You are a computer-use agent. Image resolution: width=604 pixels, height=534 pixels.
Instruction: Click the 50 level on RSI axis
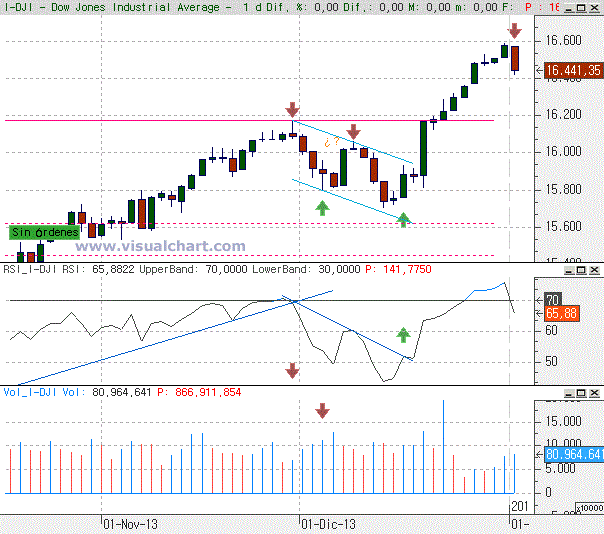point(551,361)
